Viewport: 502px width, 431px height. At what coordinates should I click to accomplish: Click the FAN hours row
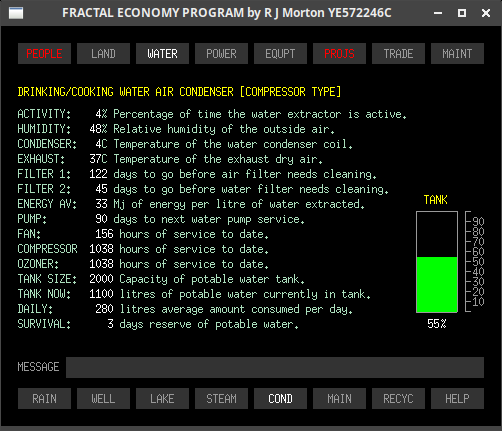coord(143,234)
